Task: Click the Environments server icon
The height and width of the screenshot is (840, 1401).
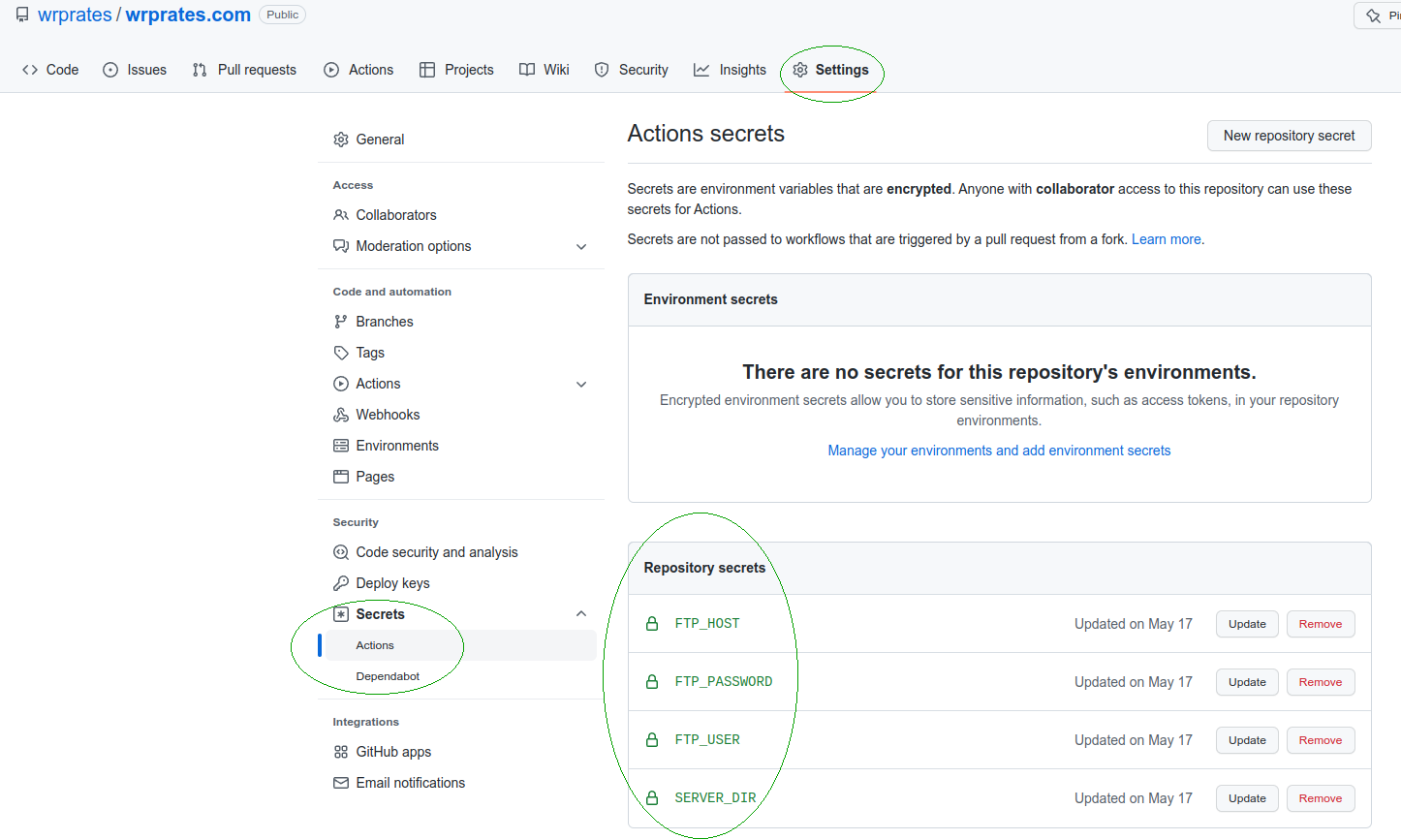Action: tap(341, 446)
